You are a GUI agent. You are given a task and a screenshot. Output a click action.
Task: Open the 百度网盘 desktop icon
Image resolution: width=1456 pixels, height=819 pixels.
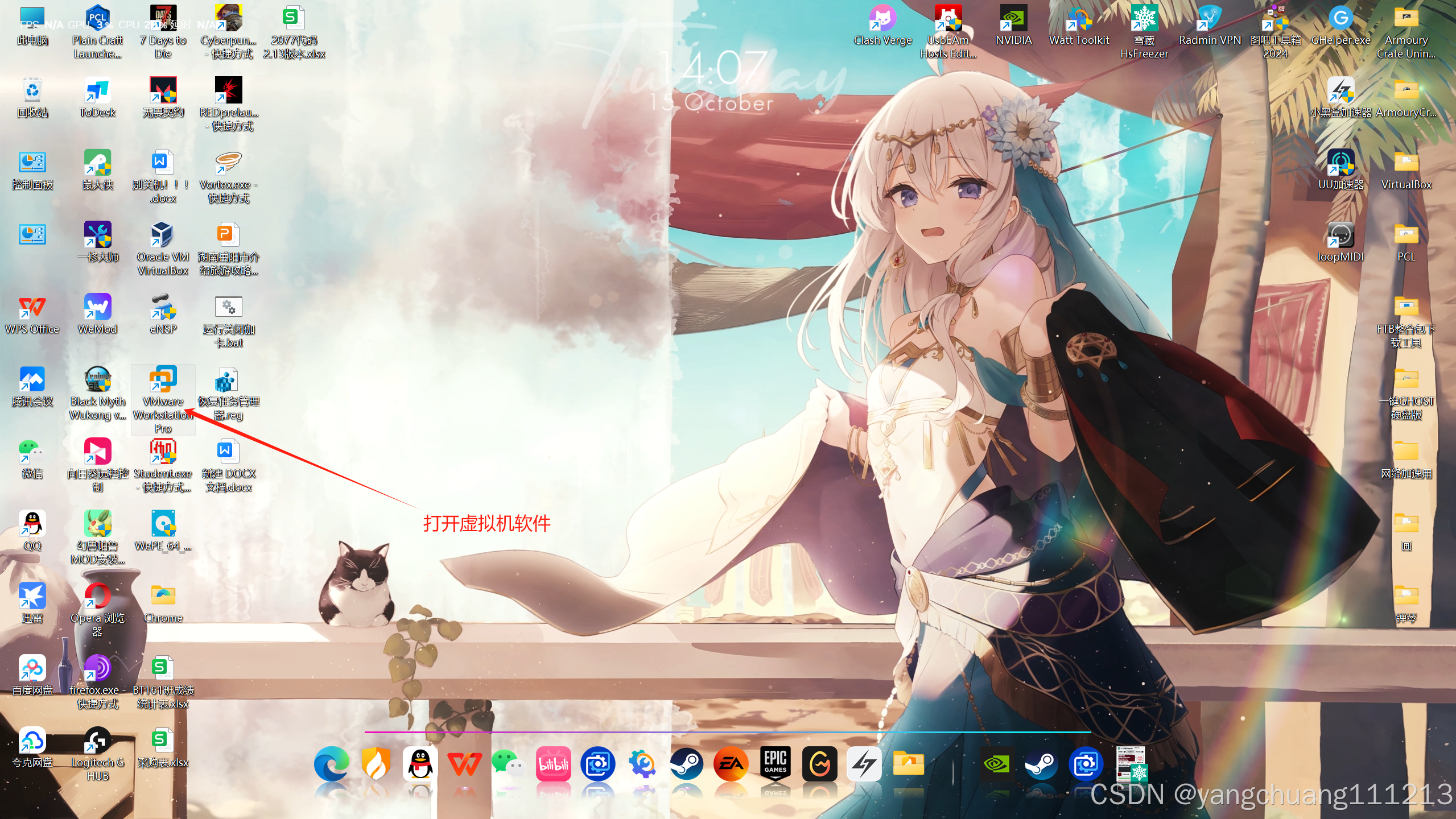32,676
